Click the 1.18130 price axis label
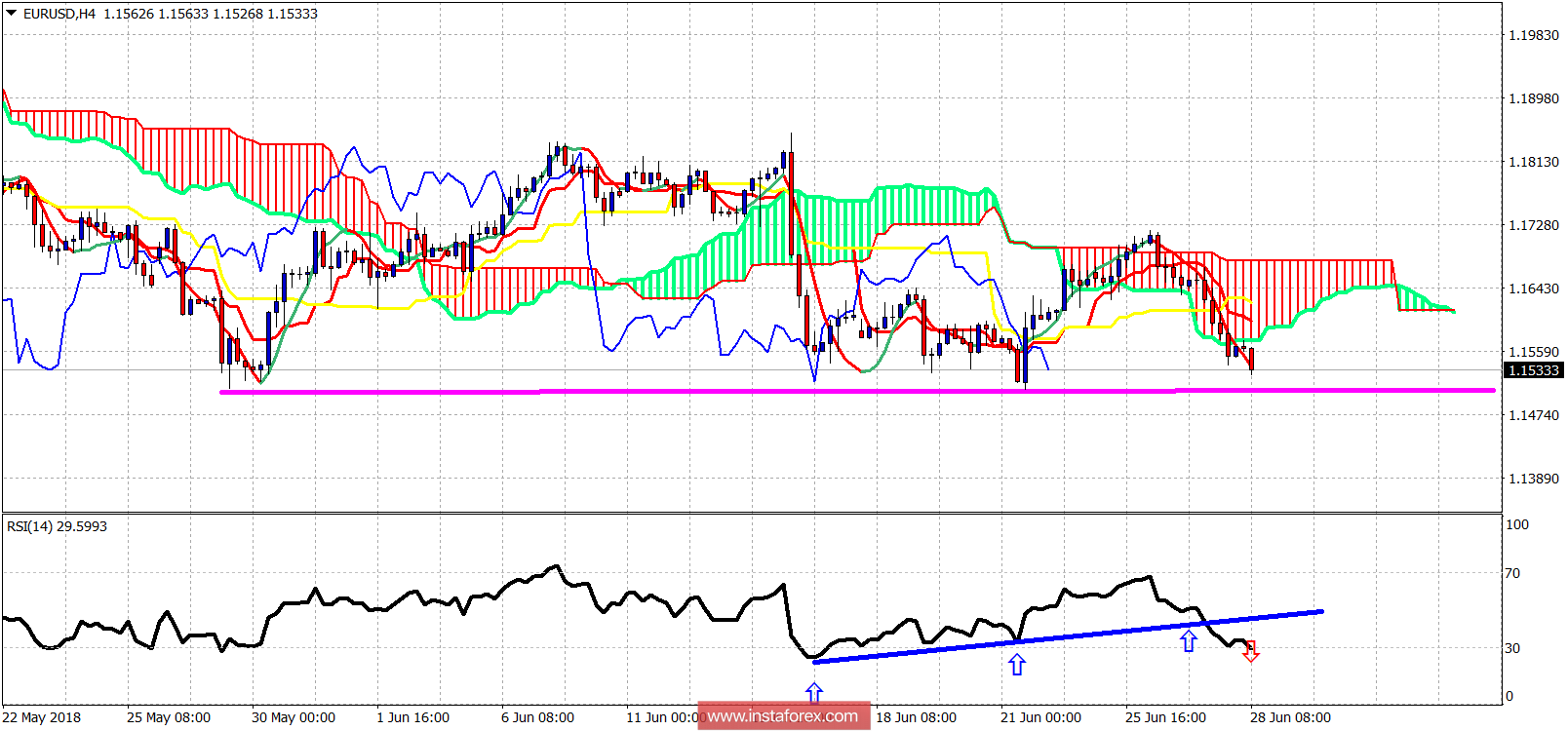This screenshot has height=731, width=1568. [1534, 162]
